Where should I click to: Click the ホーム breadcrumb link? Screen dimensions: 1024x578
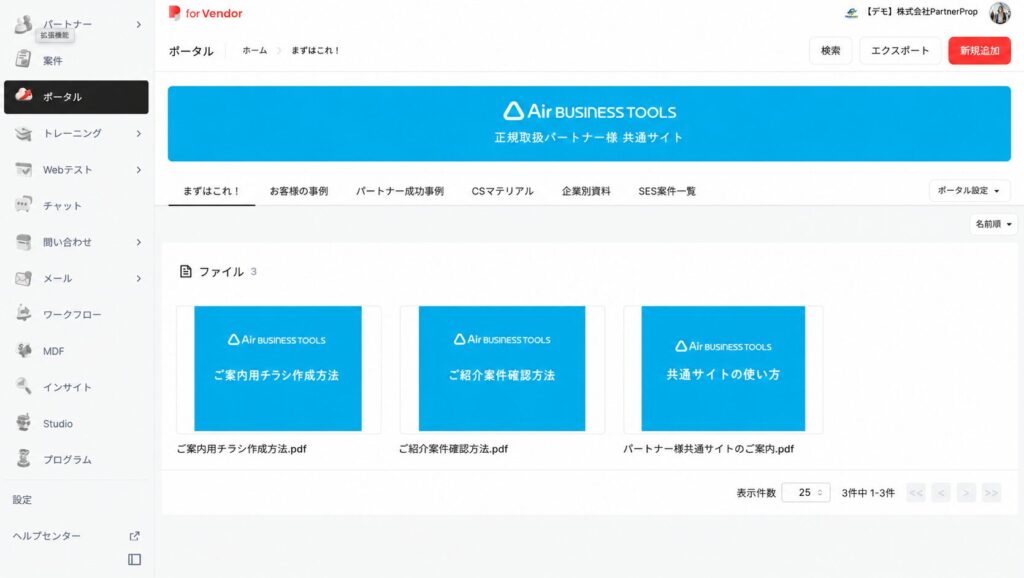coord(255,50)
